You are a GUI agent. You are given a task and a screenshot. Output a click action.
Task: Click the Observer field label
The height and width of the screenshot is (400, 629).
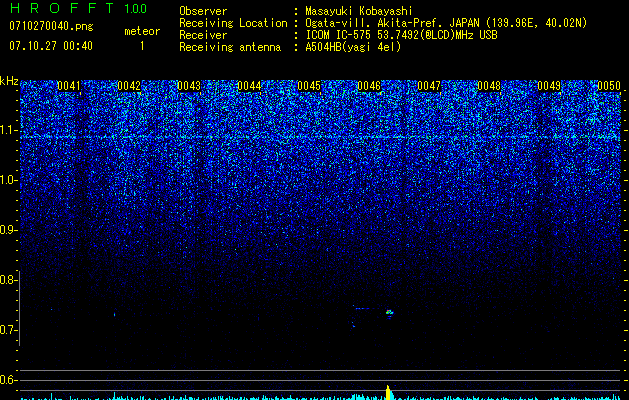203,11
